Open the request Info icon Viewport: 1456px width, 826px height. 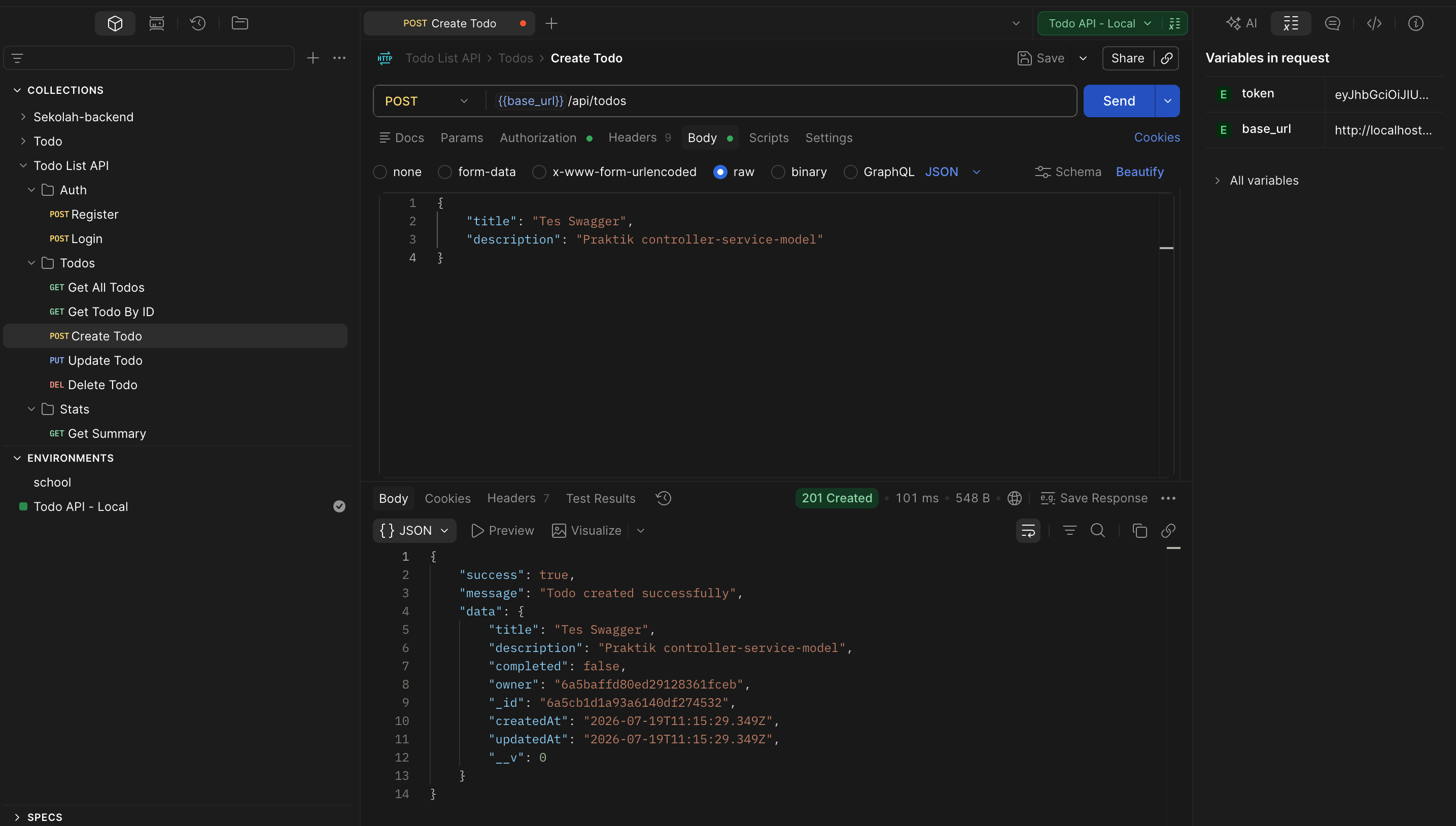pyautogui.click(x=1416, y=23)
